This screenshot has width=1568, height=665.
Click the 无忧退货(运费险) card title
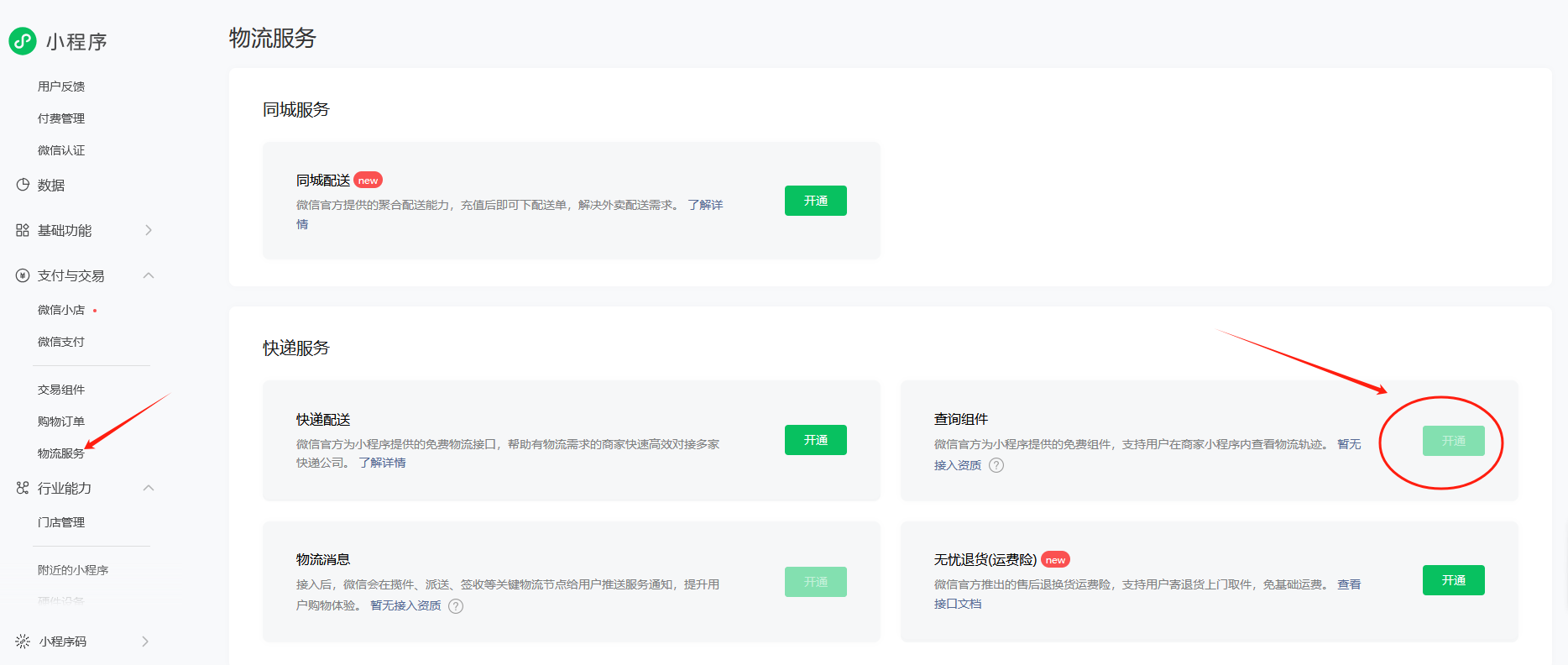point(985,560)
